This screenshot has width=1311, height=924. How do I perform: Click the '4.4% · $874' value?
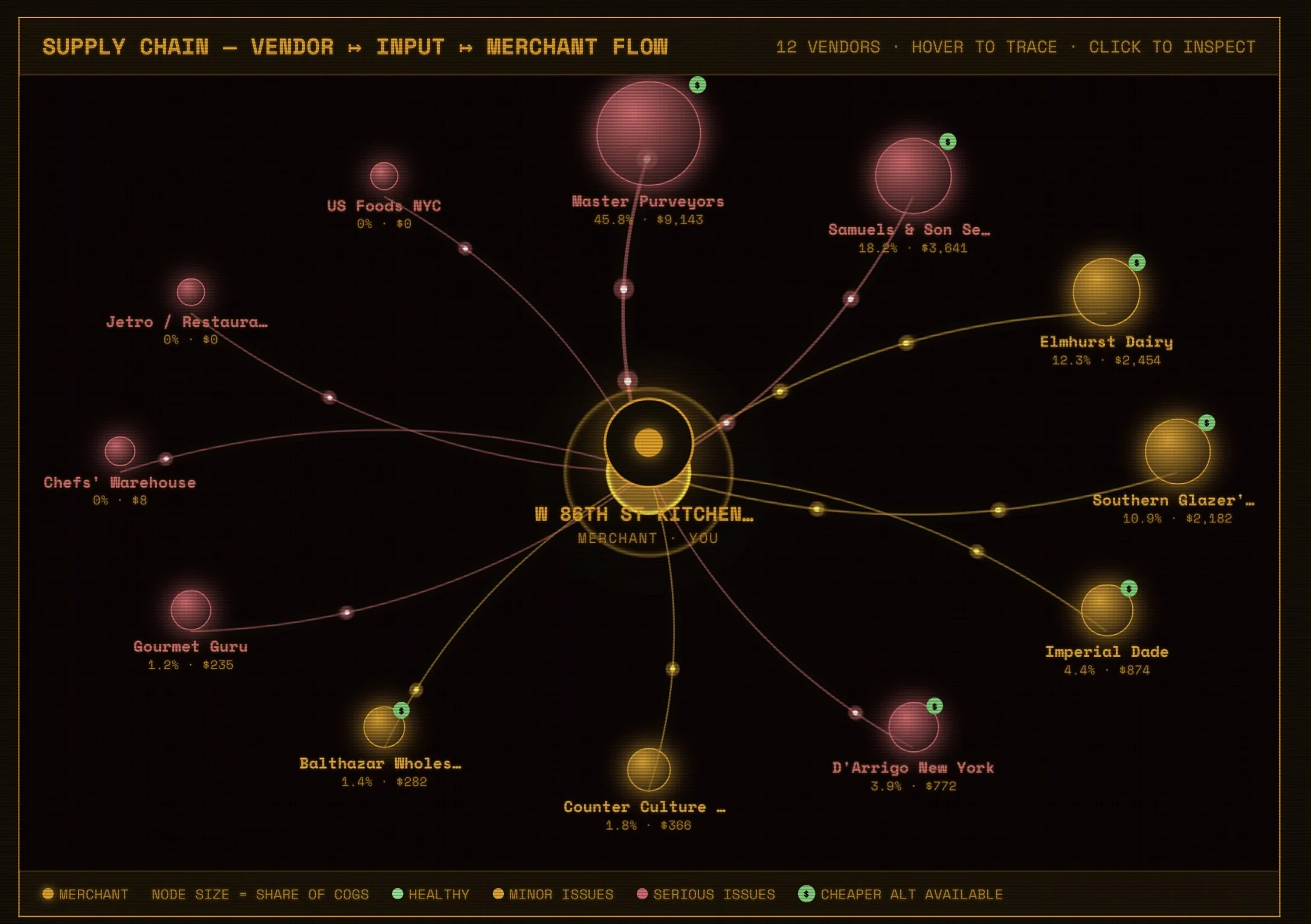point(1107,670)
